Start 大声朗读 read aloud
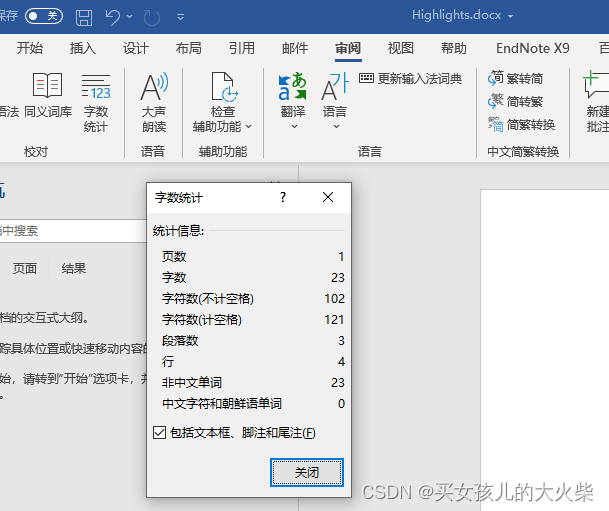Image resolution: width=609 pixels, height=511 pixels. [x=154, y=102]
